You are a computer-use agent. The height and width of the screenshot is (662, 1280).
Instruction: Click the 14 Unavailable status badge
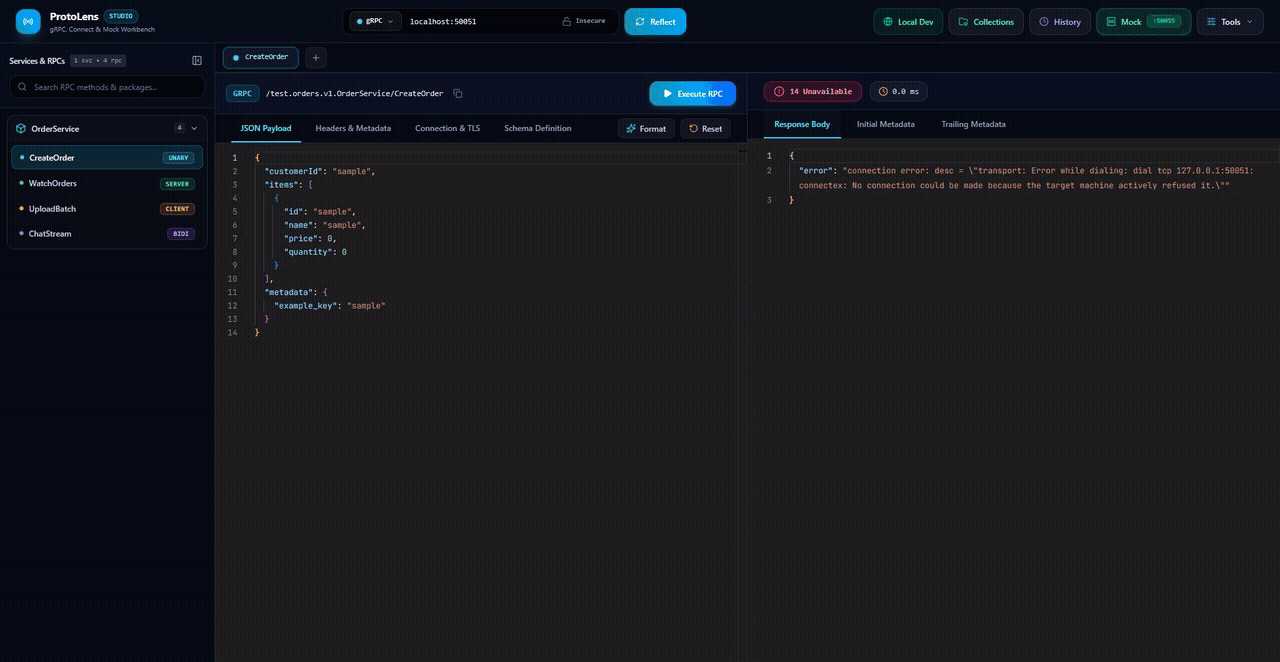coord(812,91)
